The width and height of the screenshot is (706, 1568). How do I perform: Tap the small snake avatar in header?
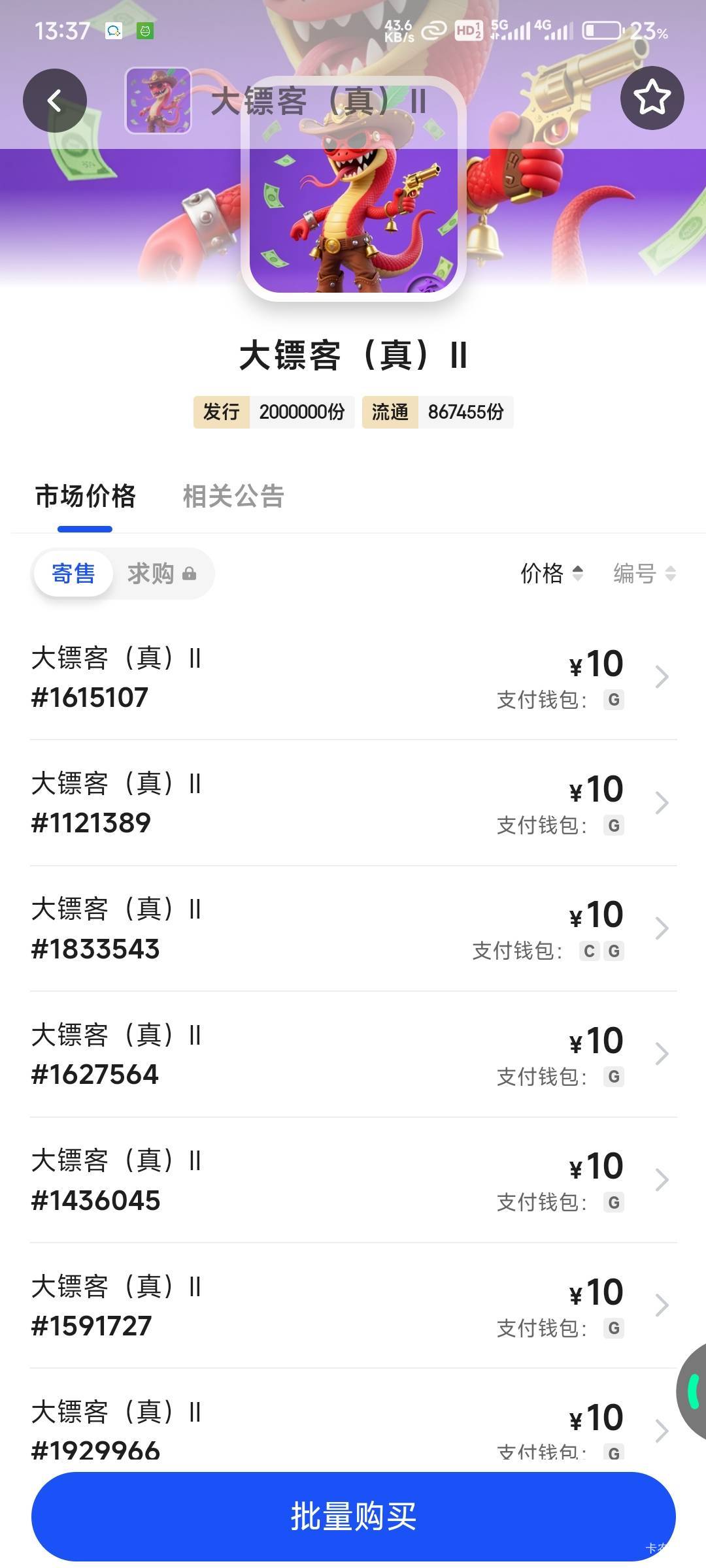(x=158, y=101)
